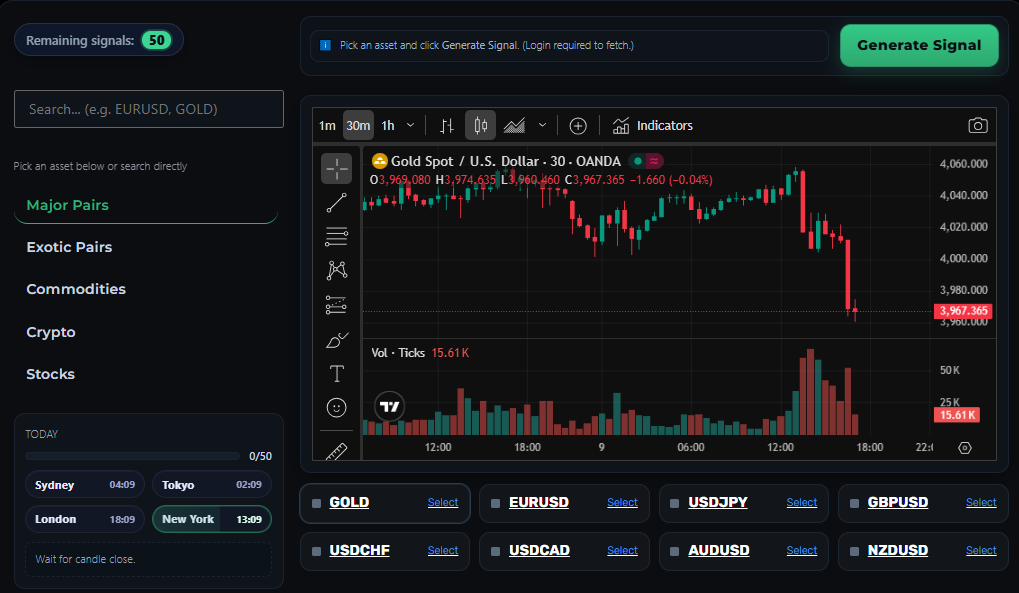
Task: Open the timeframe dropdown chevron
Action: point(410,125)
